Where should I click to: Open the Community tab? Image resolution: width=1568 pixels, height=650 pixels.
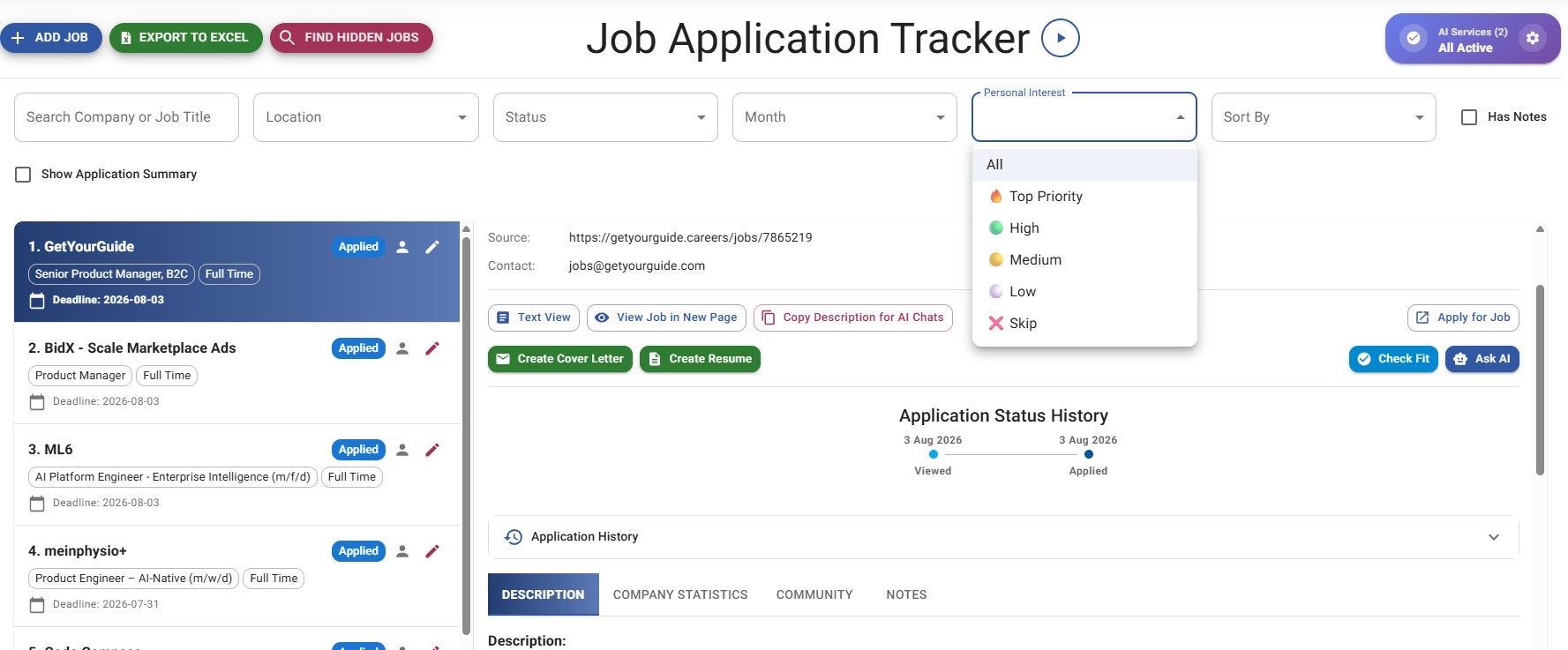pos(814,594)
